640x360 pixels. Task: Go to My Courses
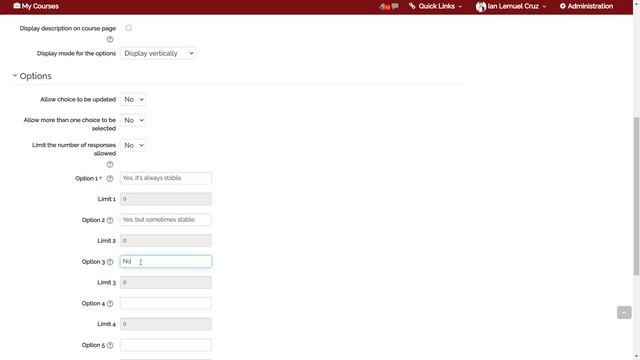click(36, 6)
